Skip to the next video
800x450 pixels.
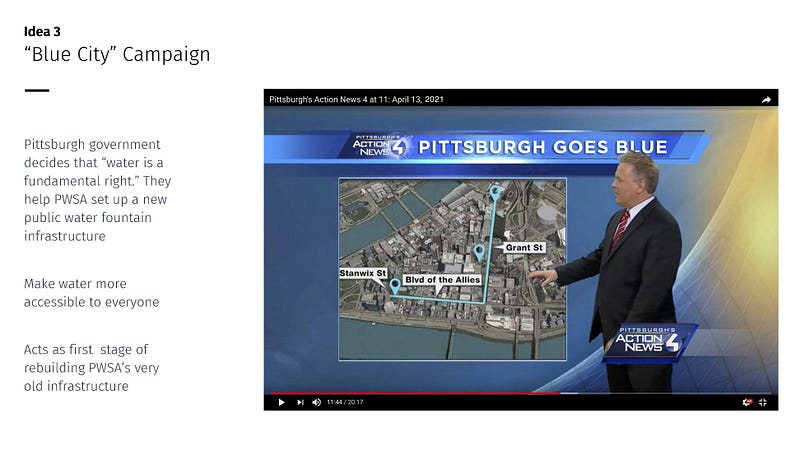pos(301,402)
